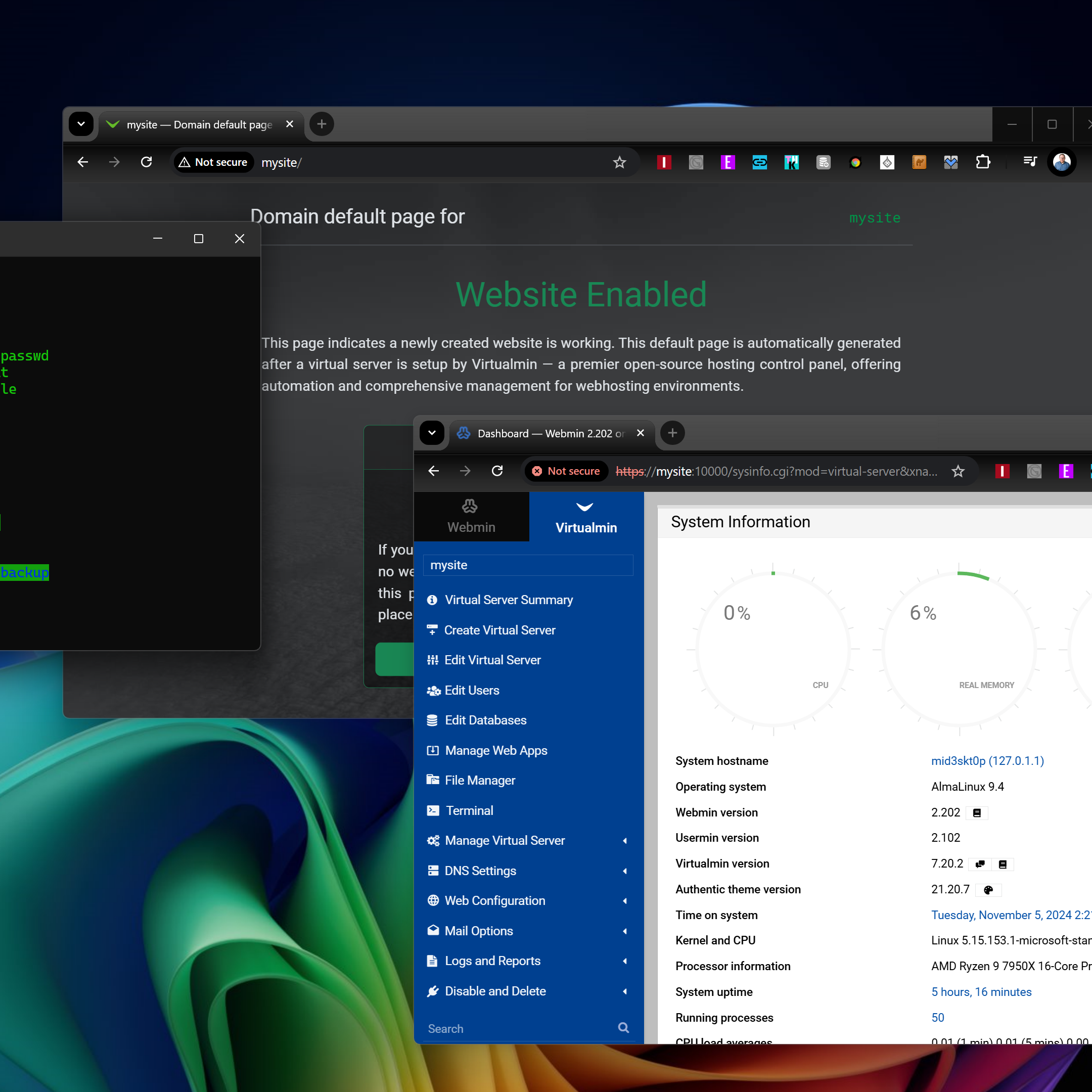The height and width of the screenshot is (1092, 1092).
Task: Bookmark the mysite page with star icon
Action: (x=619, y=163)
